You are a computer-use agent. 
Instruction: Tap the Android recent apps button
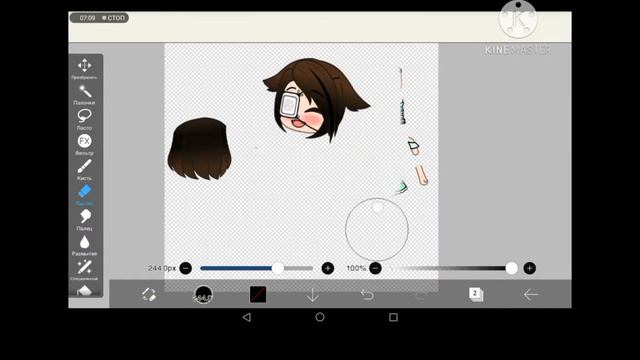(x=393, y=317)
